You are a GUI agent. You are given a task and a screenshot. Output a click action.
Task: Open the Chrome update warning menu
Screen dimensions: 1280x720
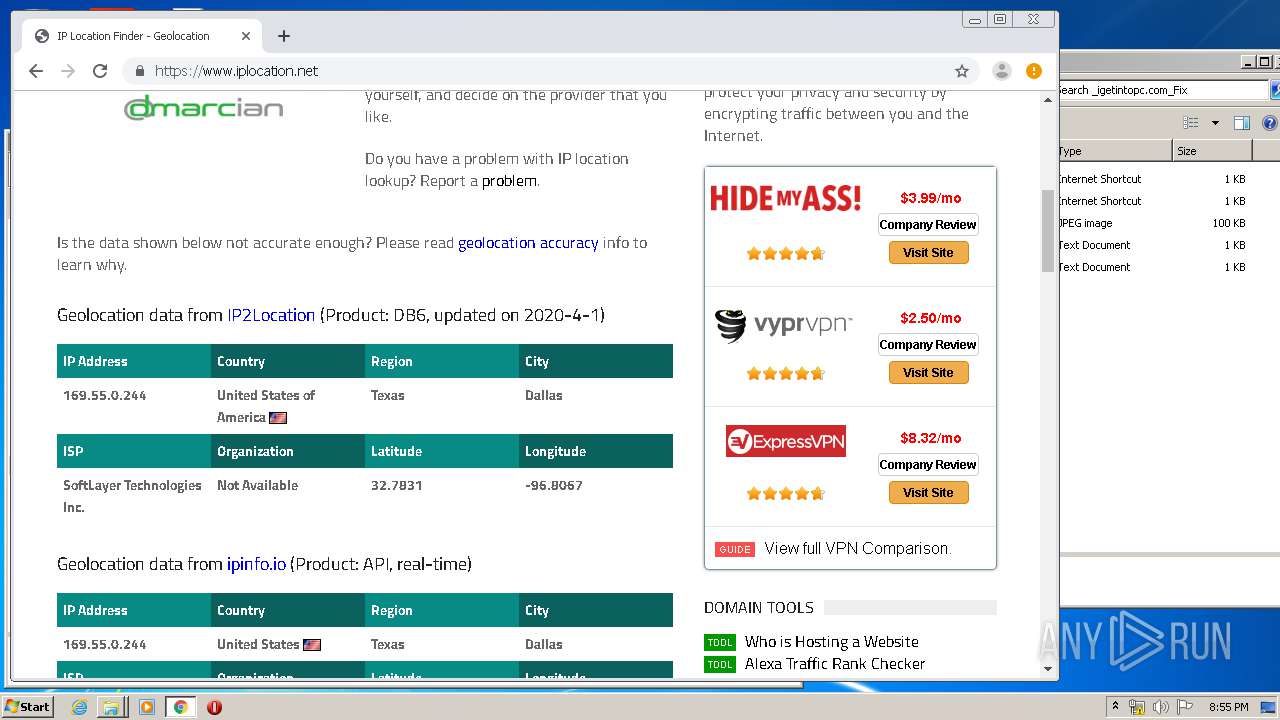(1034, 71)
